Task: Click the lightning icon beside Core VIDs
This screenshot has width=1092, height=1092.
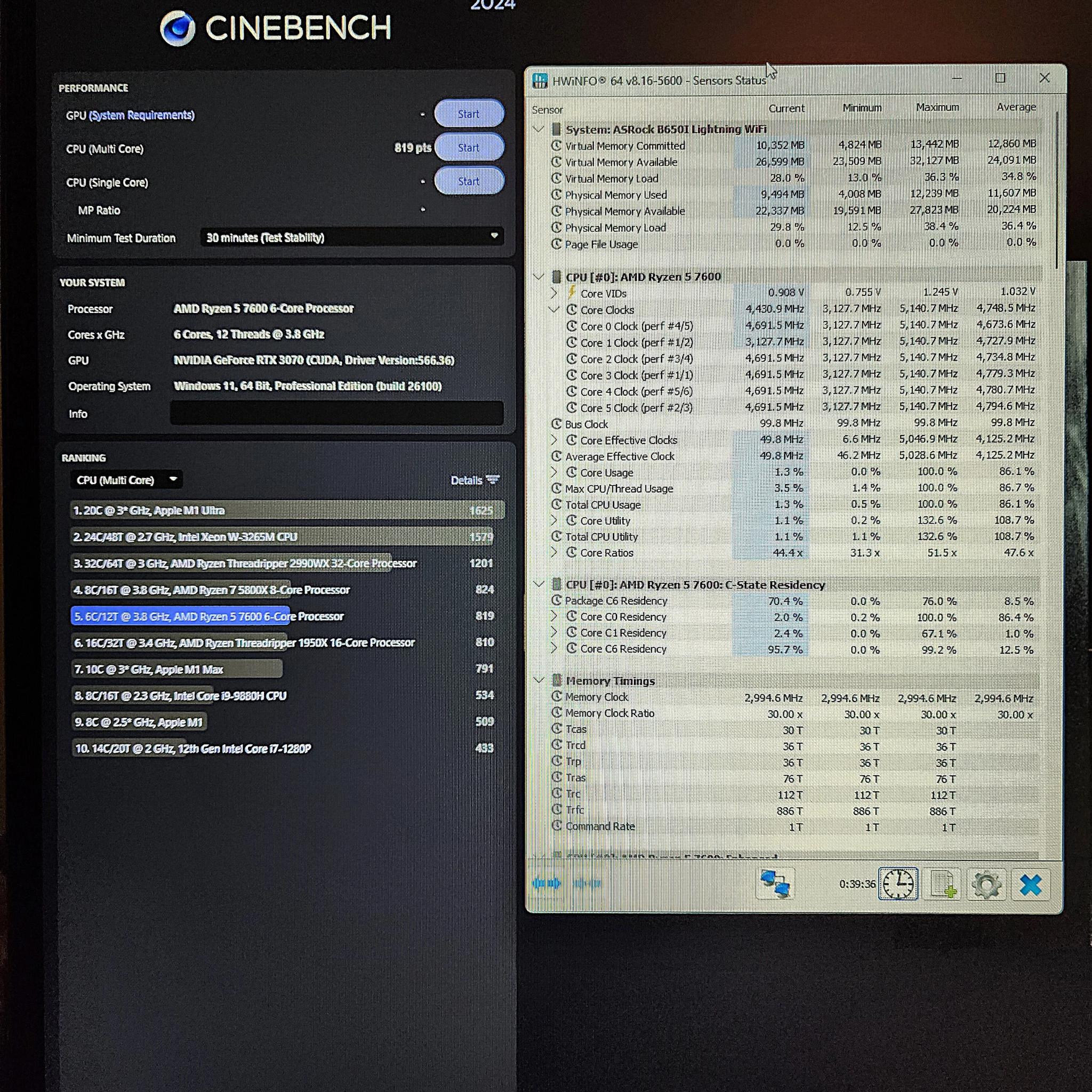Action: coord(572,292)
